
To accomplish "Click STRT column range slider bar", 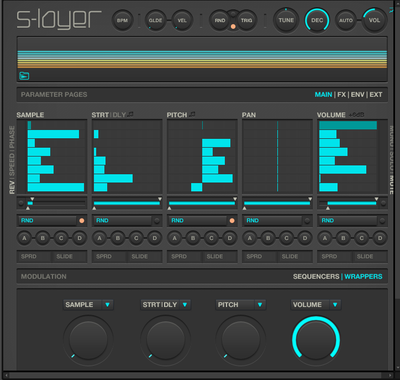I will [127, 203].
